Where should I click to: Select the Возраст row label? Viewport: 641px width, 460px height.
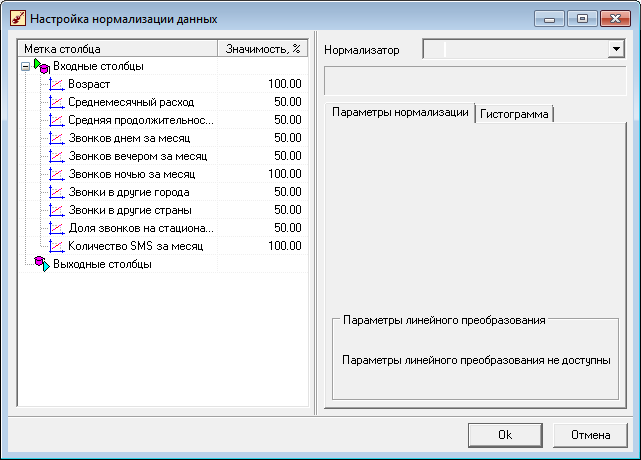pos(89,84)
